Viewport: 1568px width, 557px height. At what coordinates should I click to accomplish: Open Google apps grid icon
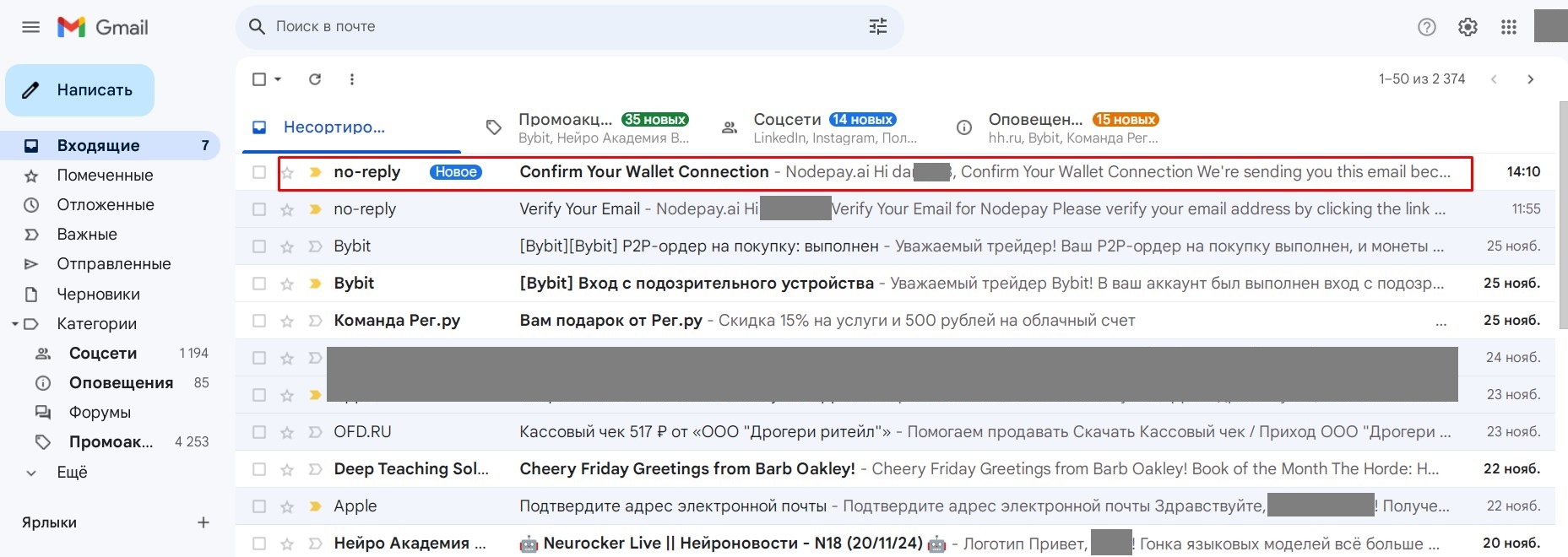(1509, 27)
